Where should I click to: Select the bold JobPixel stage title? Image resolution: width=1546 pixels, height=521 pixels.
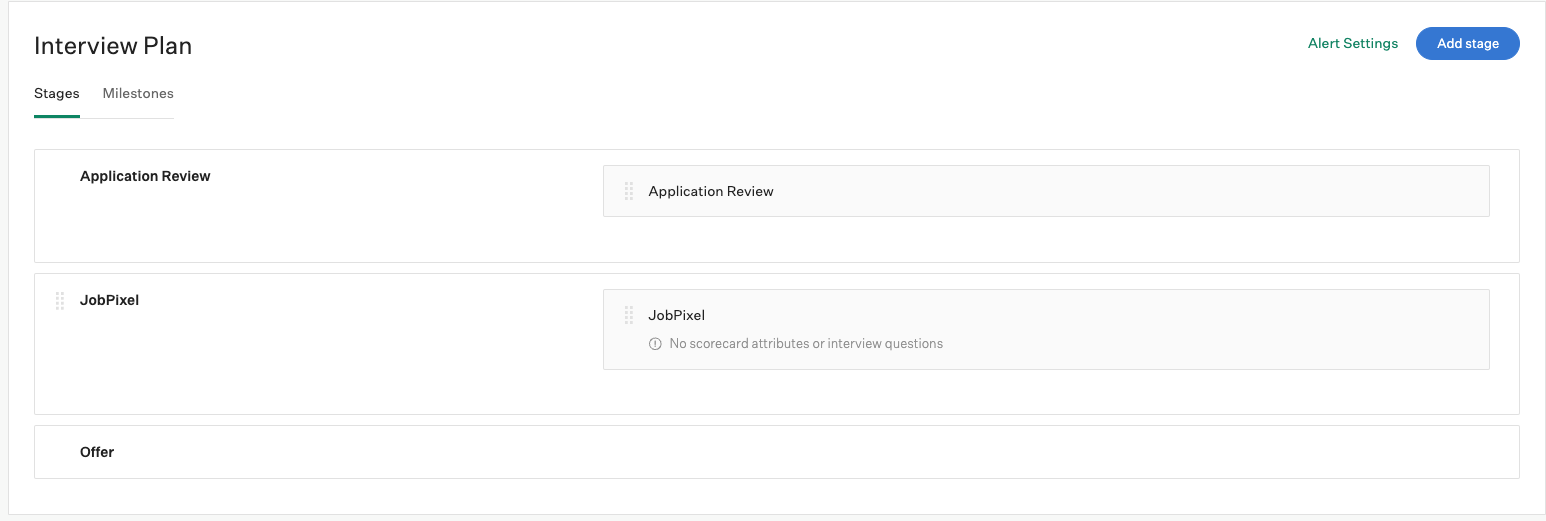pos(109,300)
